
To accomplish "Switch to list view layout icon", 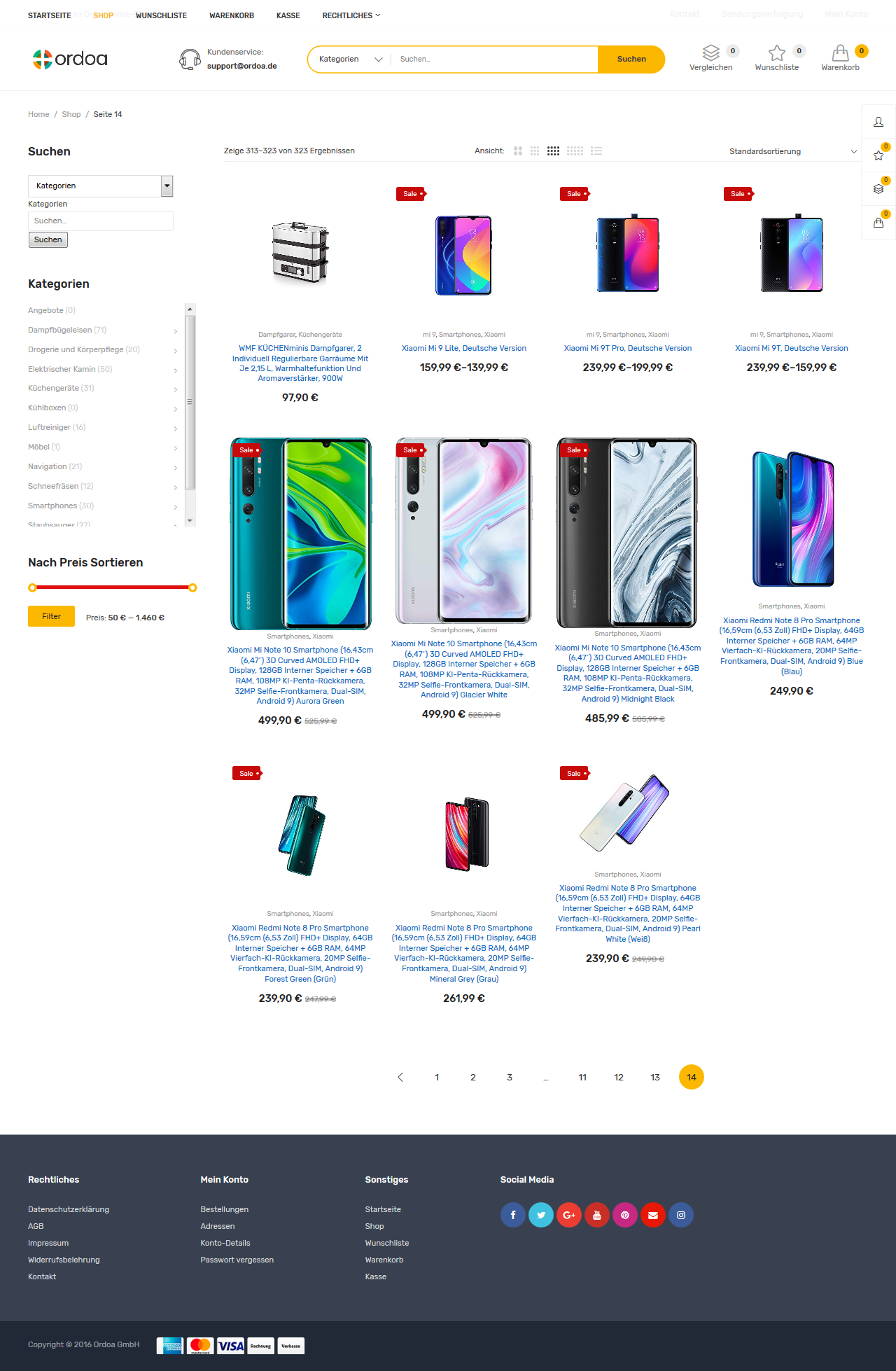I will 596,151.
